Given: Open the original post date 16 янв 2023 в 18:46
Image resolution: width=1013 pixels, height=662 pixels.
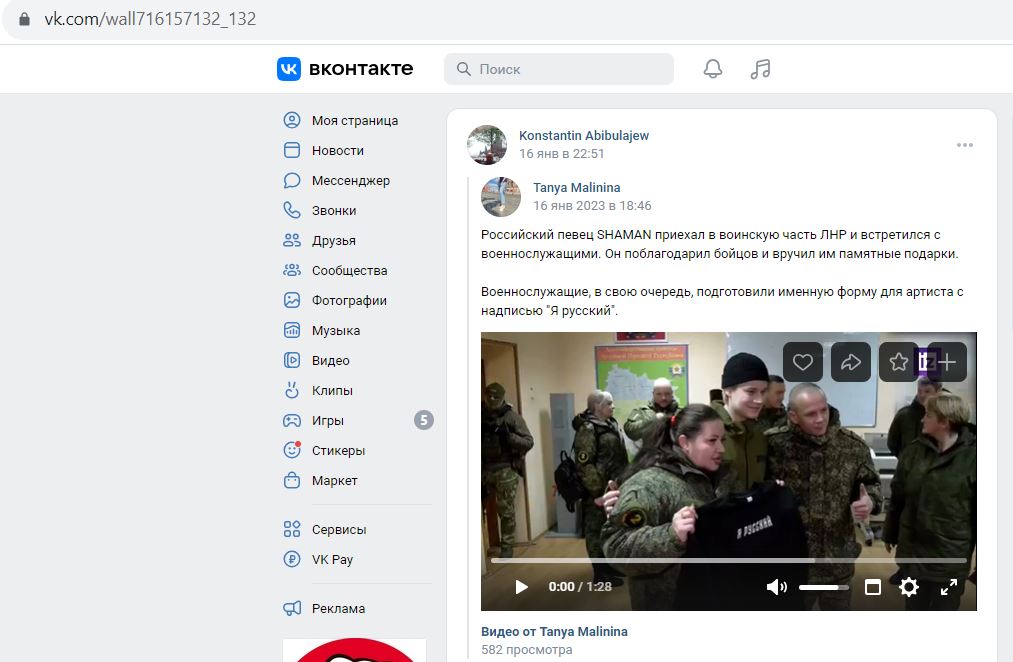Looking at the screenshot, I should pyautogui.click(x=592, y=205).
